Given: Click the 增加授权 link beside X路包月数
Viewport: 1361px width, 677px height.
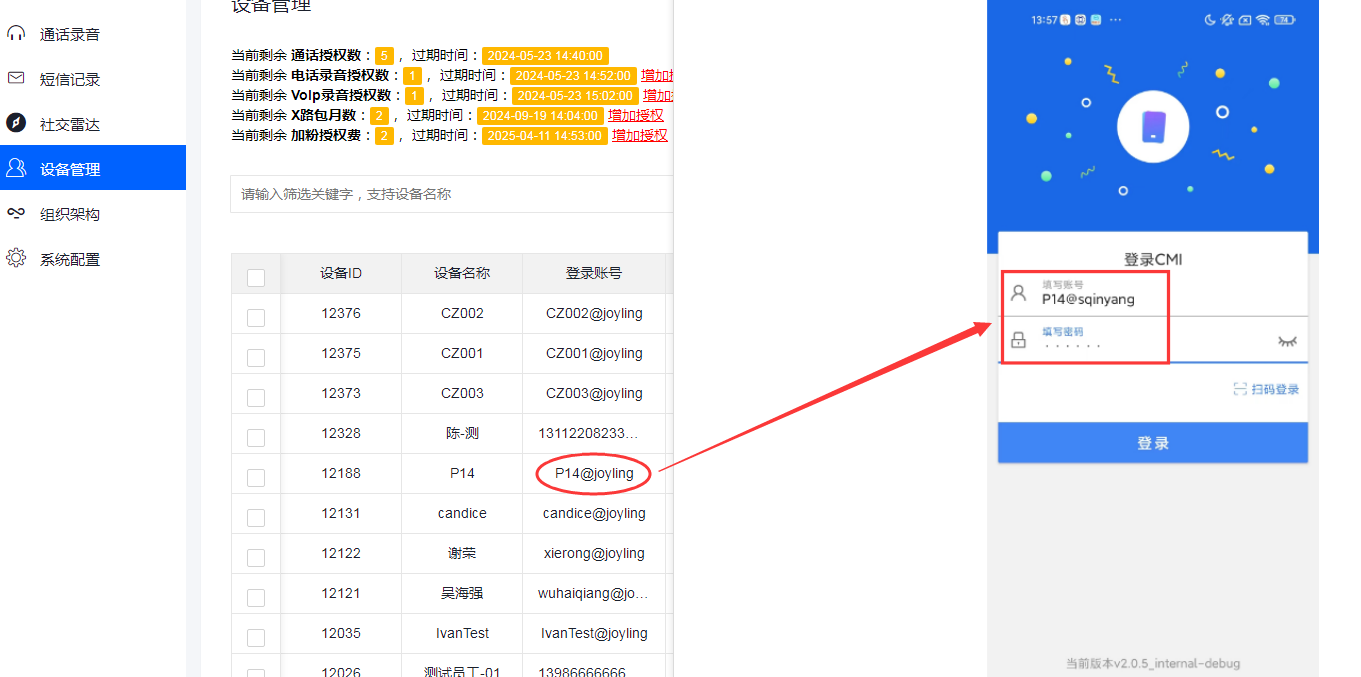Looking at the screenshot, I should (636, 115).
